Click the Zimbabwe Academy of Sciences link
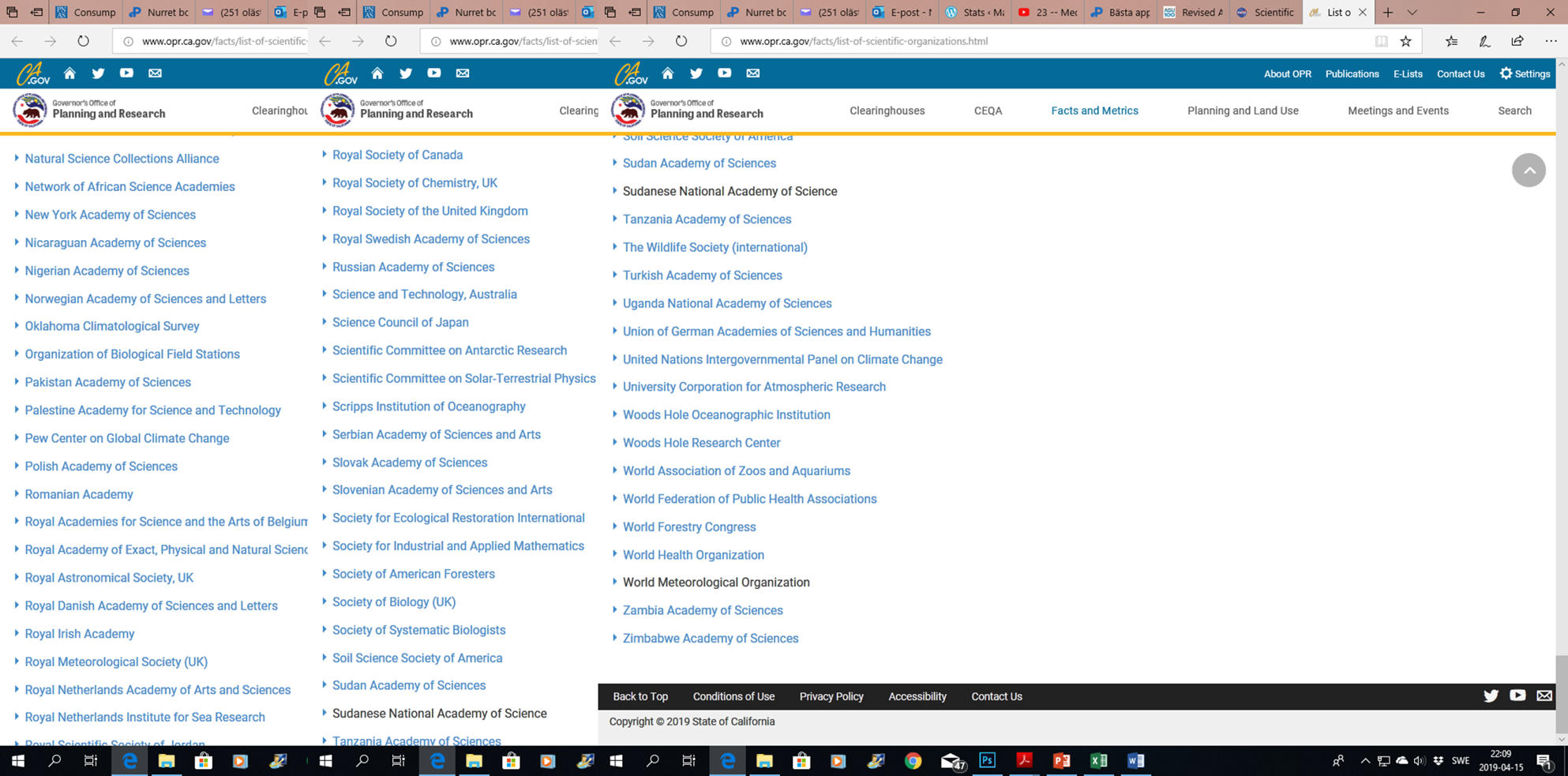1568x776 pixels. 710,639
